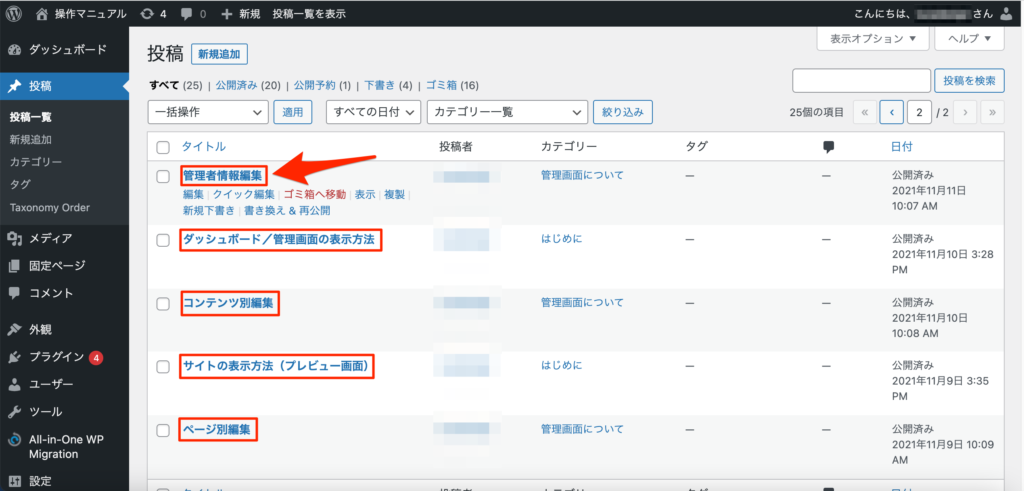Image resolution: width=1024 pixels, height=491 pixels.
Task: Tick checkbox for 管理者情報編集 post
Action: point(163,176)
